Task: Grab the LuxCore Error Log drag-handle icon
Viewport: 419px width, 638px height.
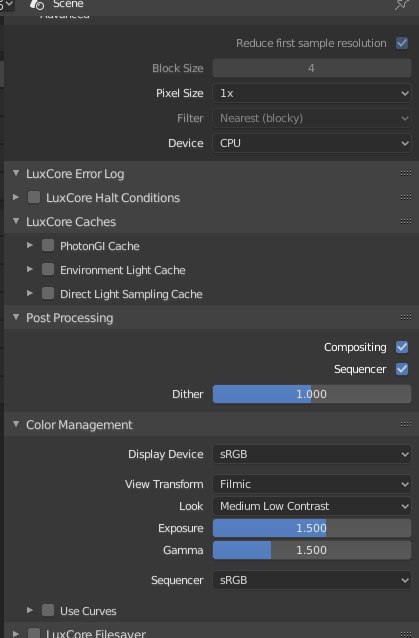Action: [x=406, y=174]
